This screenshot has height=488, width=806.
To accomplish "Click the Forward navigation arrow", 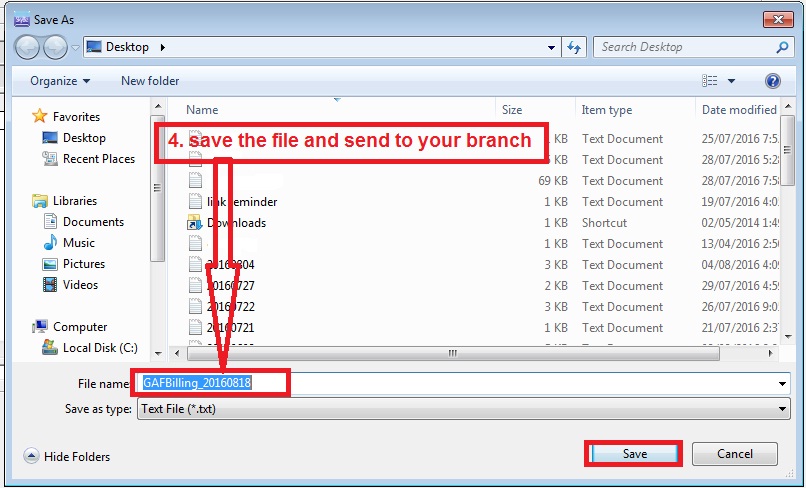I will 55,47.
